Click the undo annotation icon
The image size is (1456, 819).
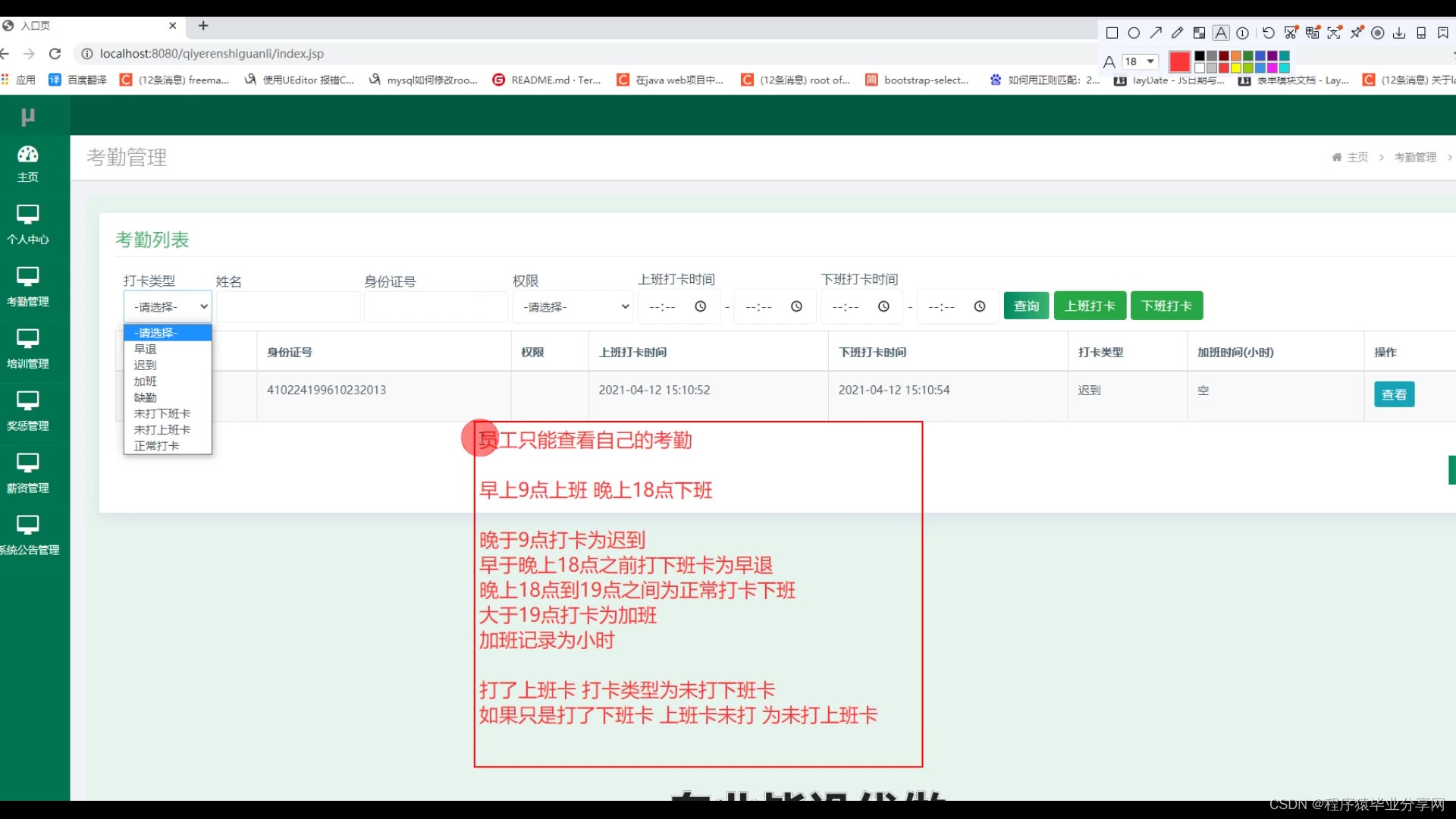pyautogui.click(x=1268, y=33)
